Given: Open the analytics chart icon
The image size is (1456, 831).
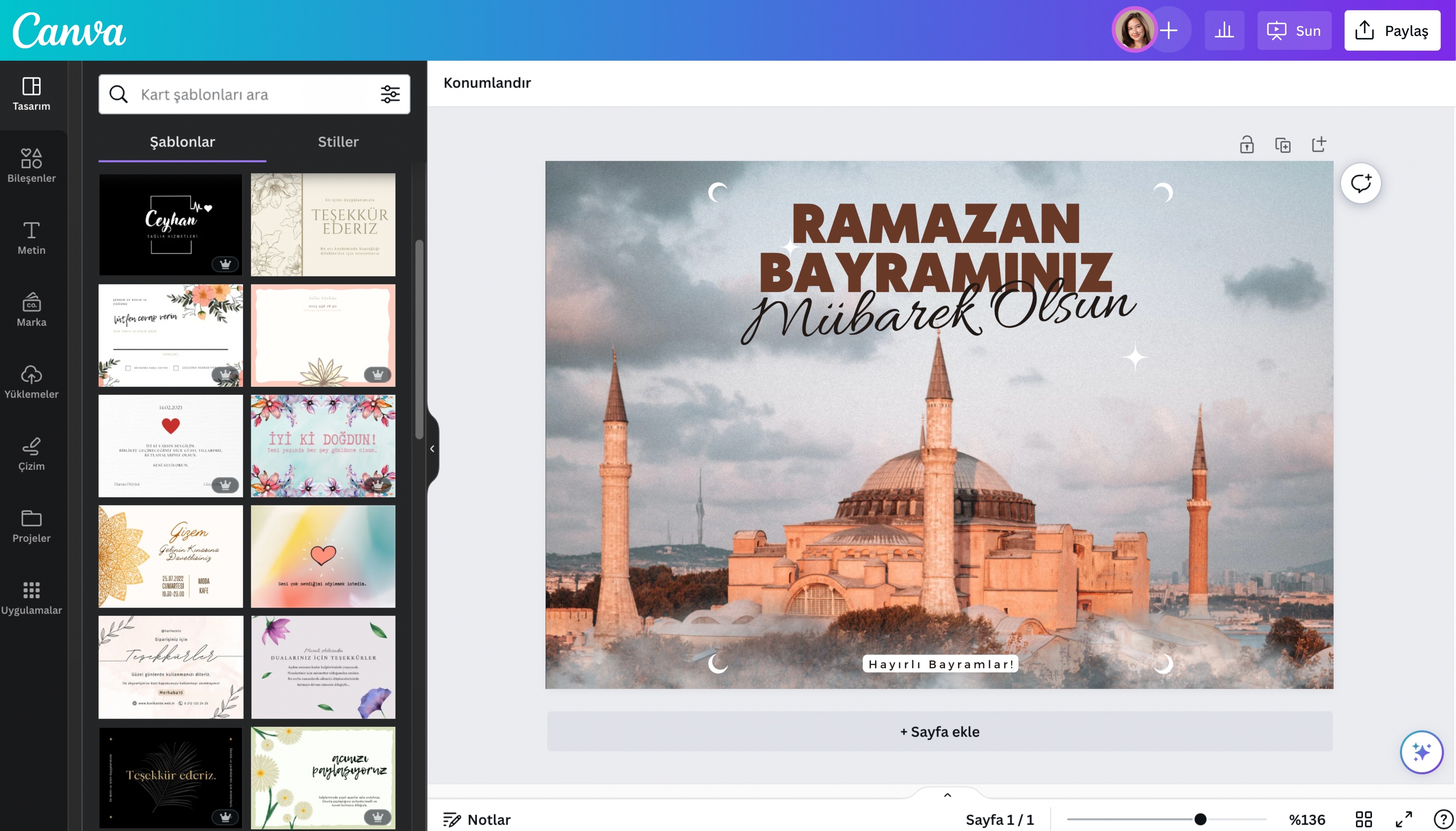Looking at the screenshot, I should tap(1224, 30).
